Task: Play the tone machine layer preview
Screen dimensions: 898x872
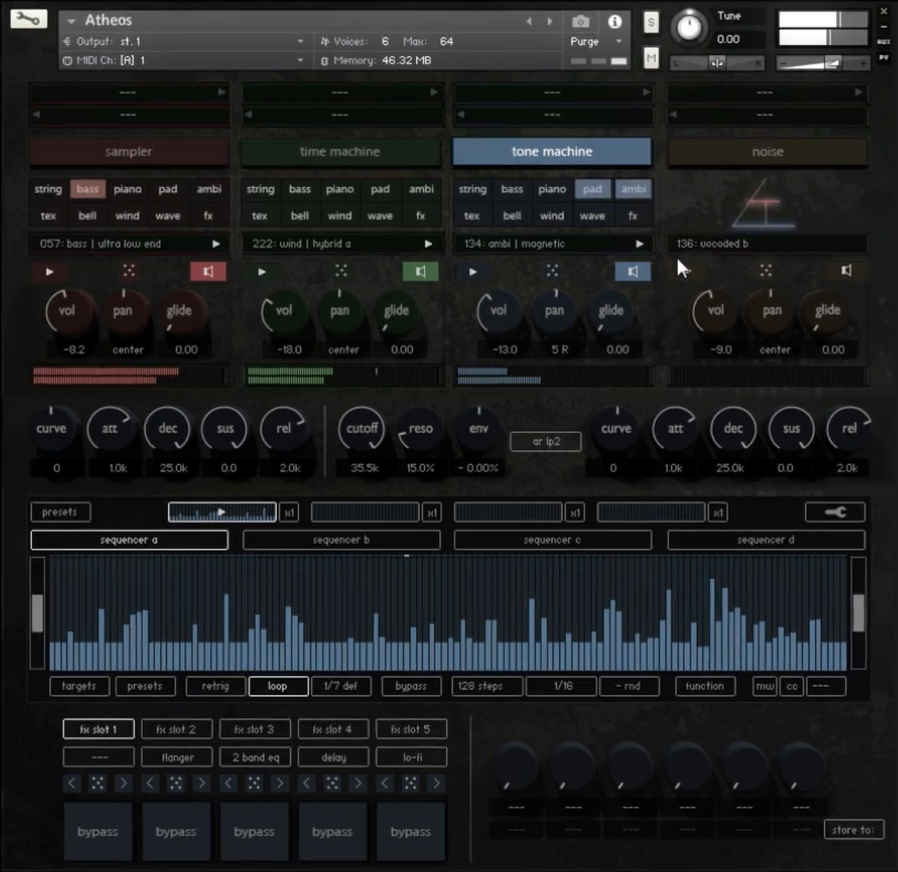Action: (473, 272)
